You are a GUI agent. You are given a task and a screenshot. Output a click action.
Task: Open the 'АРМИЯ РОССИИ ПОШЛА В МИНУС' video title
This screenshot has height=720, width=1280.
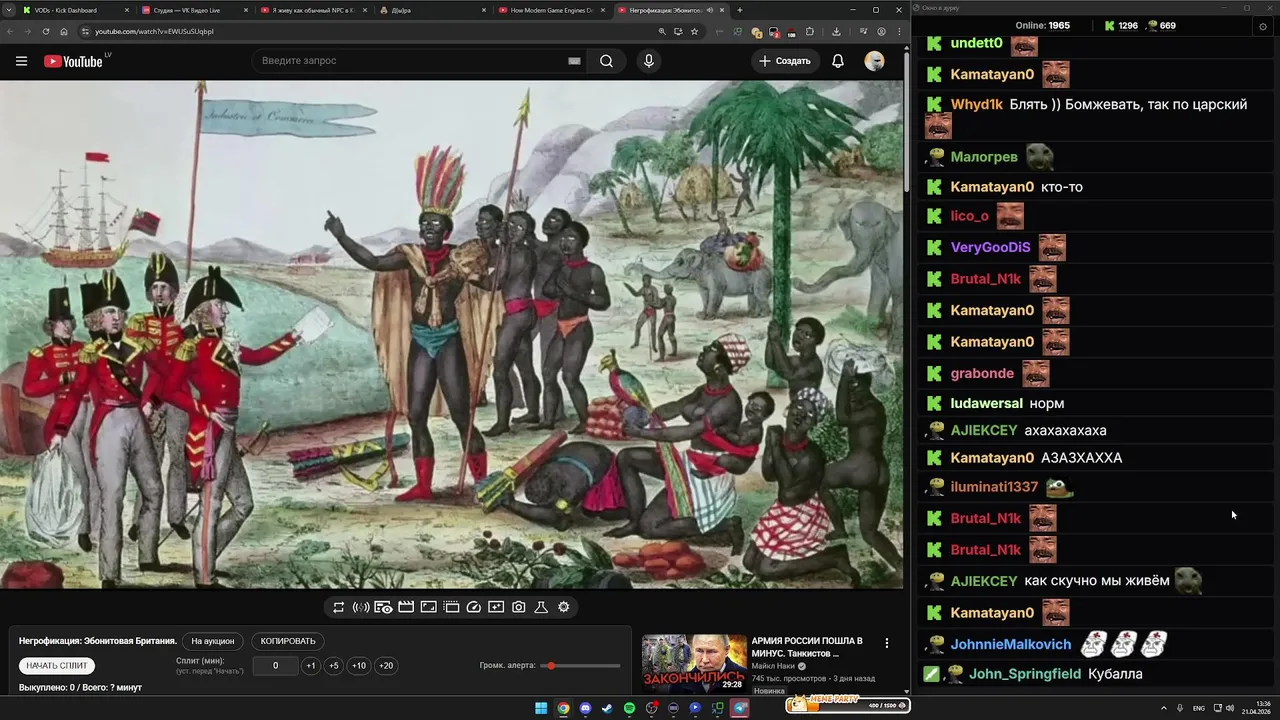tap(807, 647)
